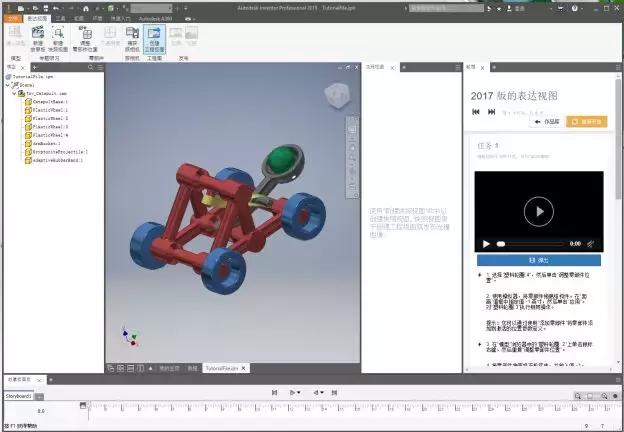Click the ViewCube in the 3D viewport
Screen dimensions: 624x432
click(x=337, y=95)
